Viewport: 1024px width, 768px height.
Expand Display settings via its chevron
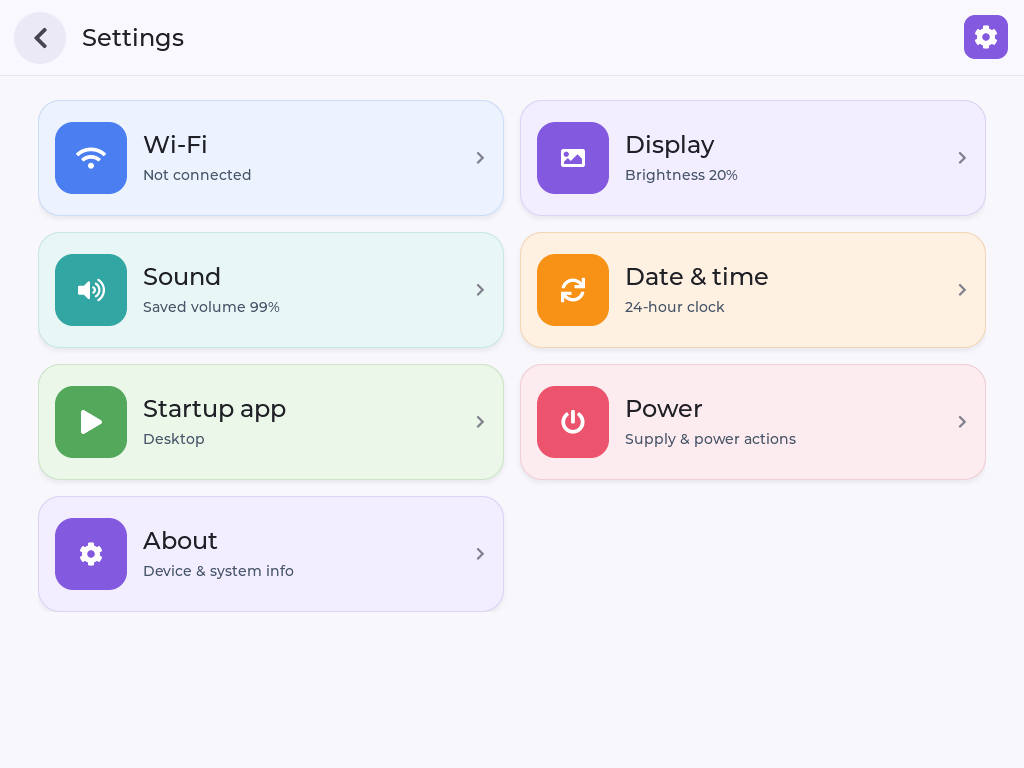(x=962, y=158)
